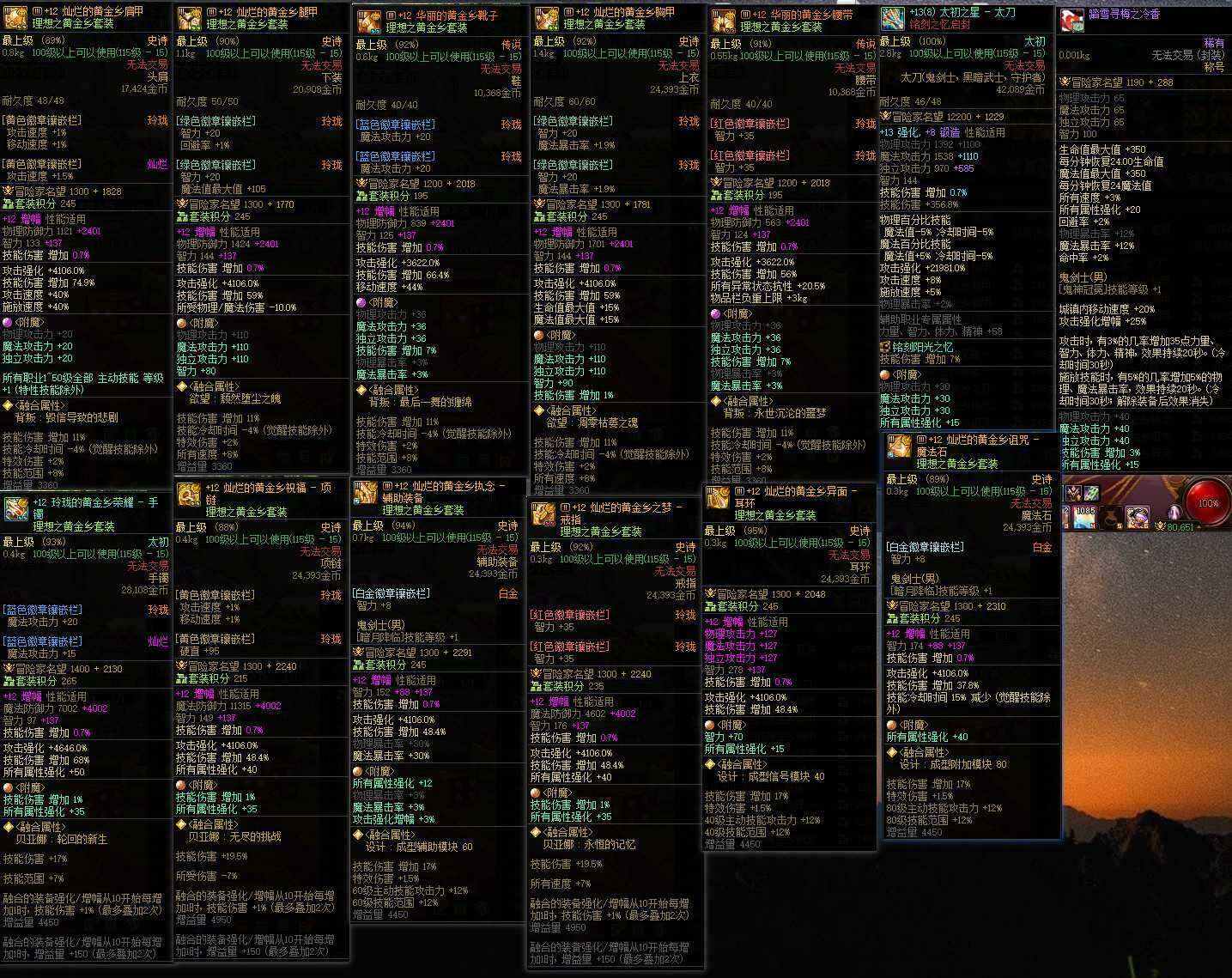Click the potion icon in quick slot 6
This screenshot has height=978, width=1232.
pyautogui.click(x=1139, y=517)
